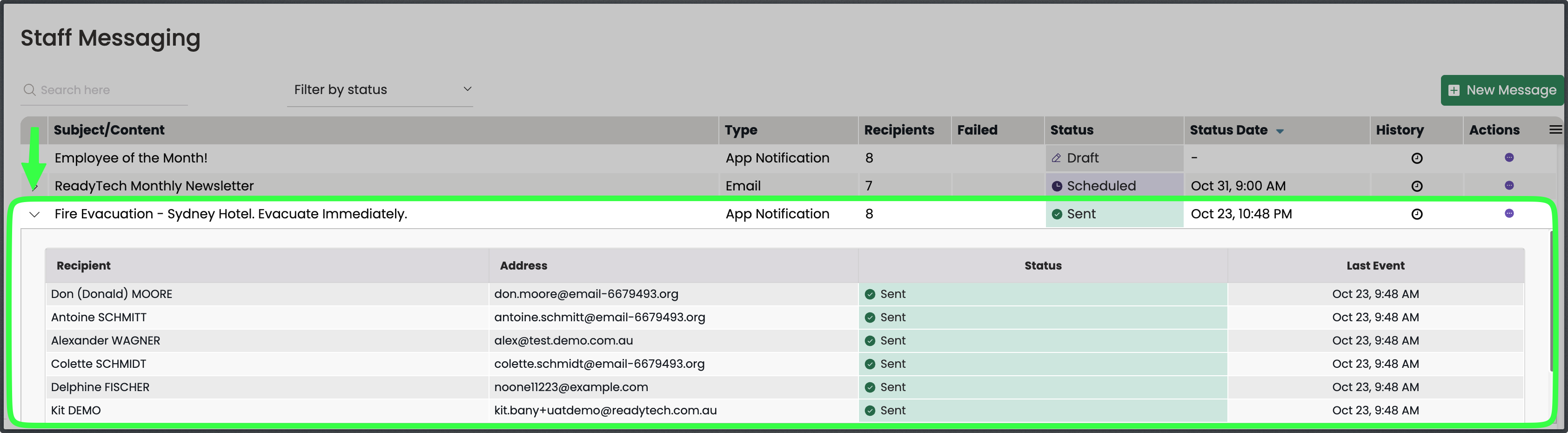Open history for Employee of the Month row
The image size is (1568, 433).
click(x=1416, y=158)
